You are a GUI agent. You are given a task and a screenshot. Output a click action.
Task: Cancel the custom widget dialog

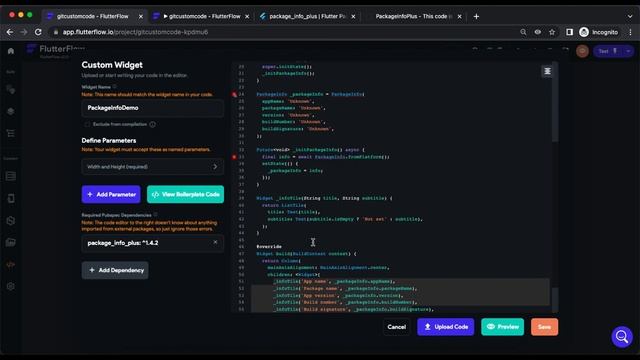coord(396,327)
